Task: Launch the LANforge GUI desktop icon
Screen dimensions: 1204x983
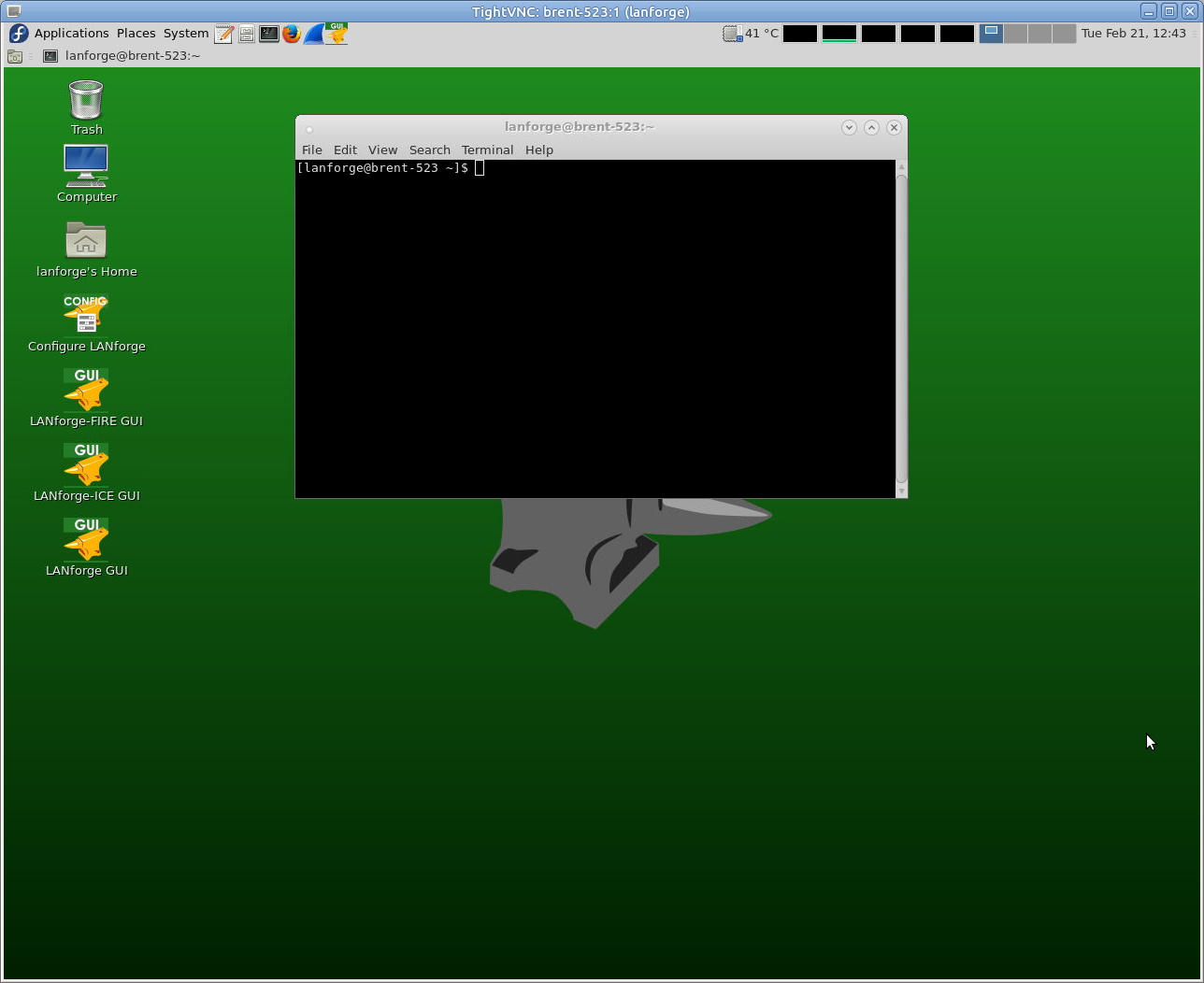Action: (86, 548)
